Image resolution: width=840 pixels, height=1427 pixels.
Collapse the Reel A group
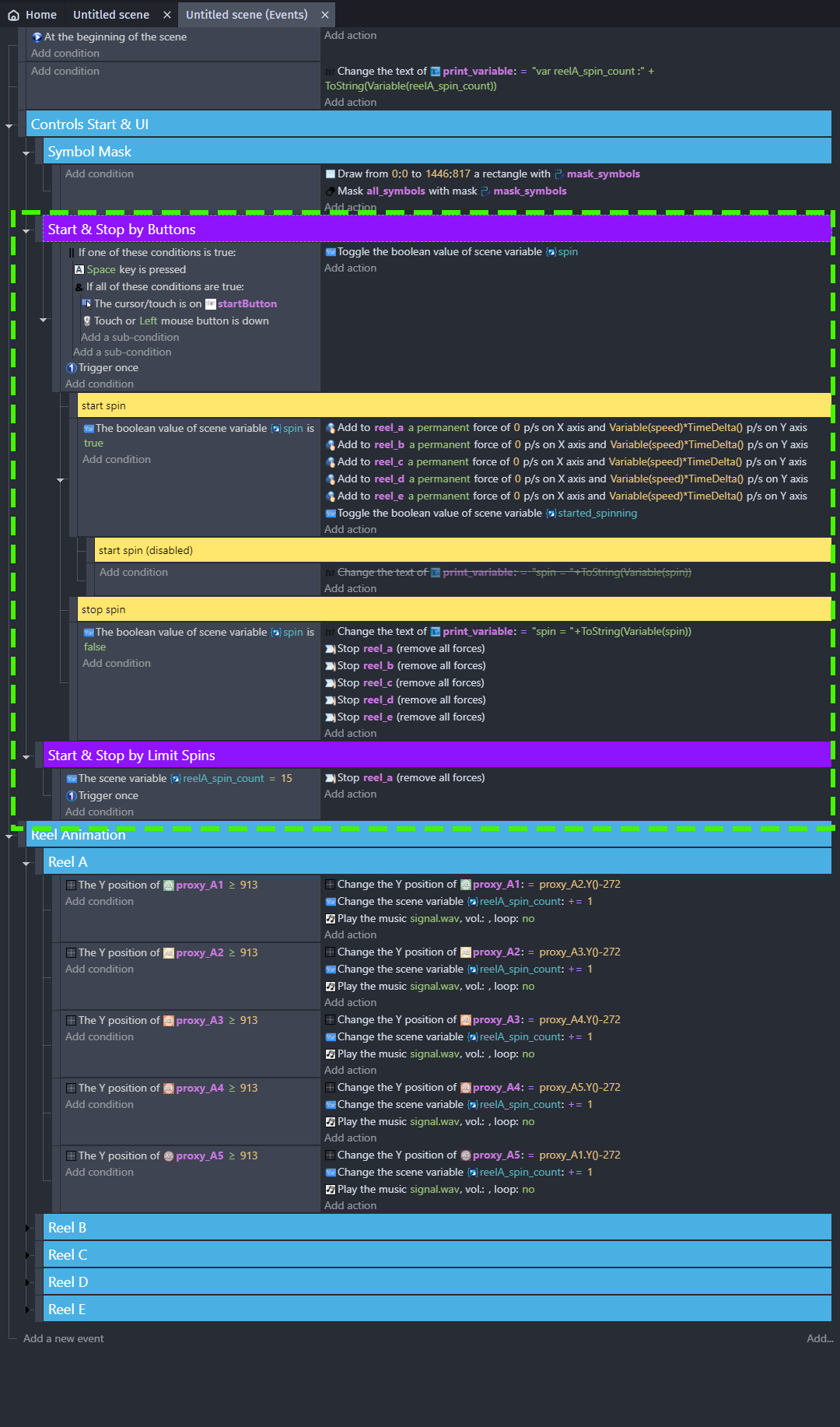click(26, 863)
